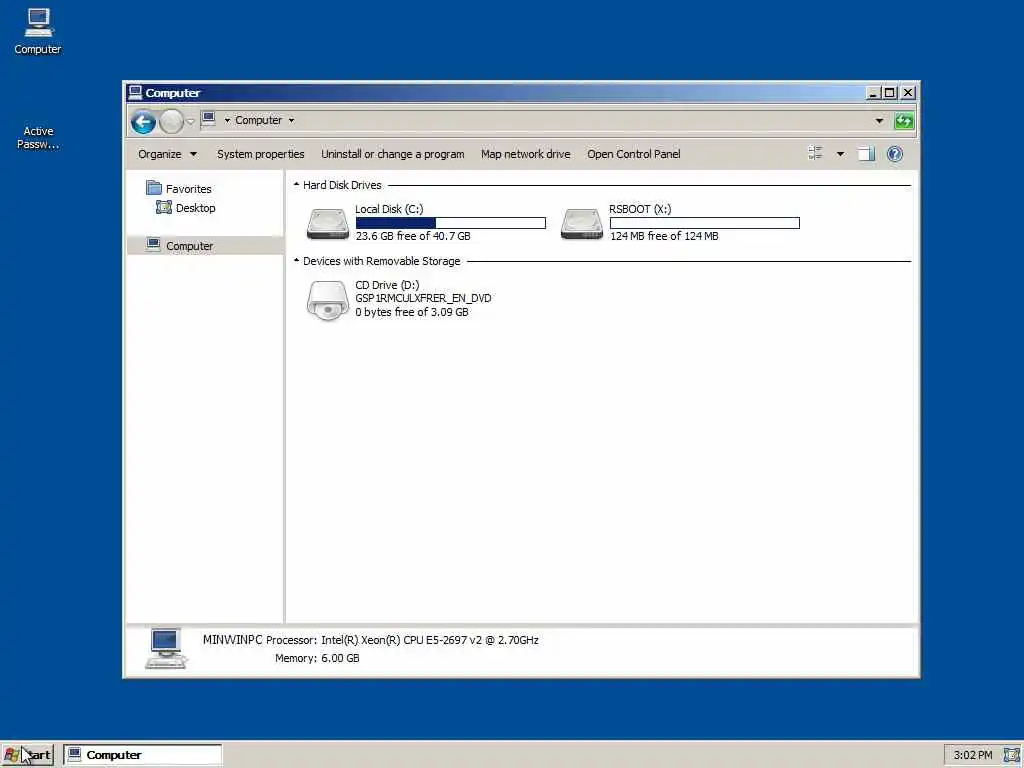Collapse the Hard Disk Drives group
Screen dimensions: 1024x768
(296, 185)
